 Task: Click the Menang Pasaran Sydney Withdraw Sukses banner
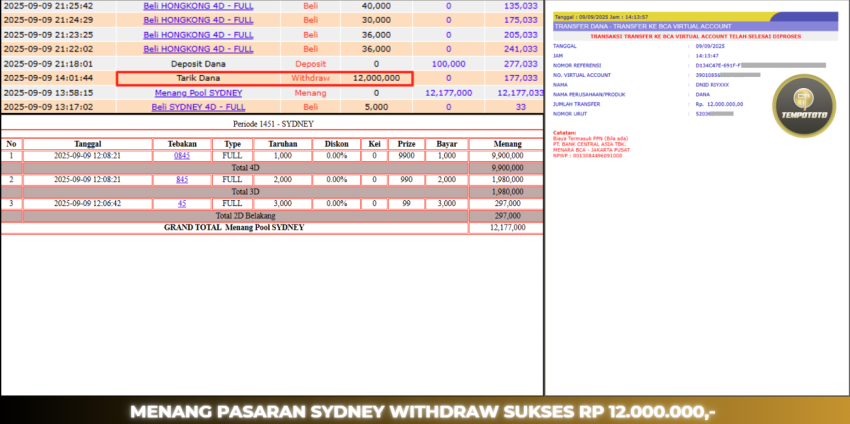point(423,412)
